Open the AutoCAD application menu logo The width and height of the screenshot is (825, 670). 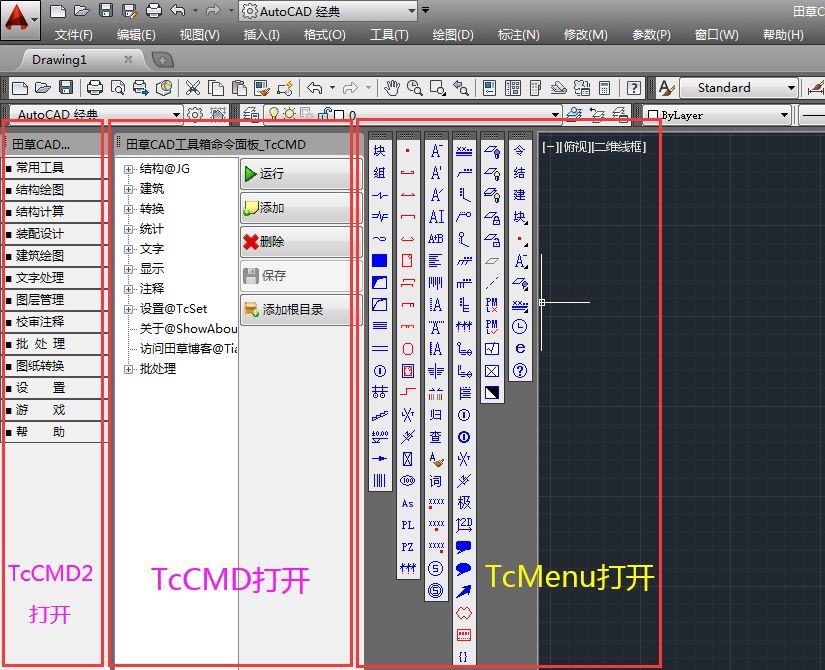[x=20, y=20]
